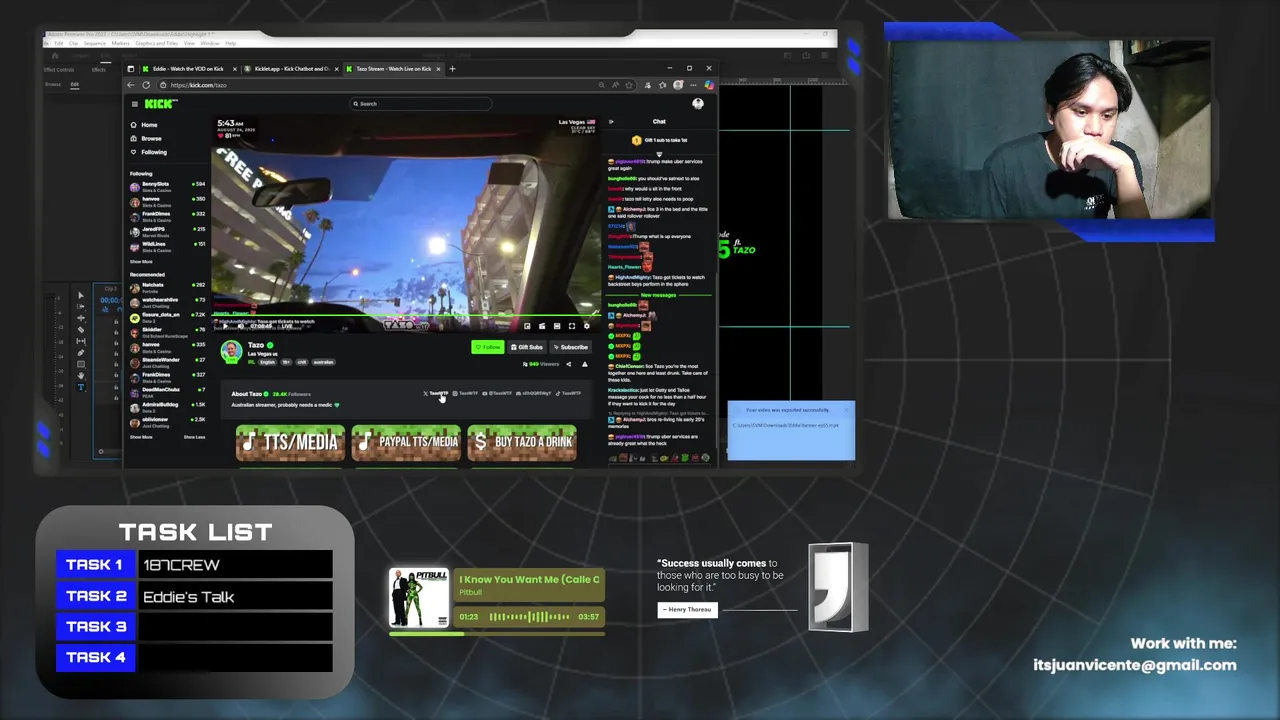The height and width of the screenshot is (720, 1280).
Task: Toggle theater mode on the video player
Action: click(x=557, y=326)
